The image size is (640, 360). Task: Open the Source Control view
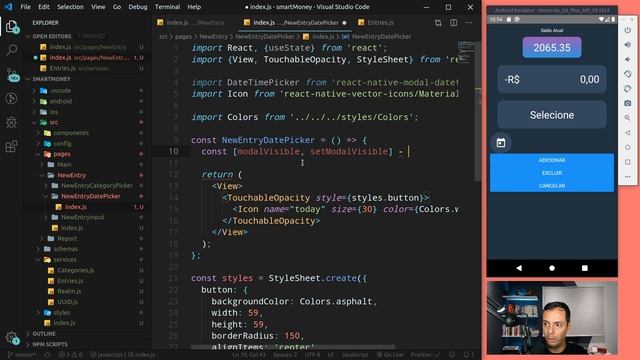(12, 75)
